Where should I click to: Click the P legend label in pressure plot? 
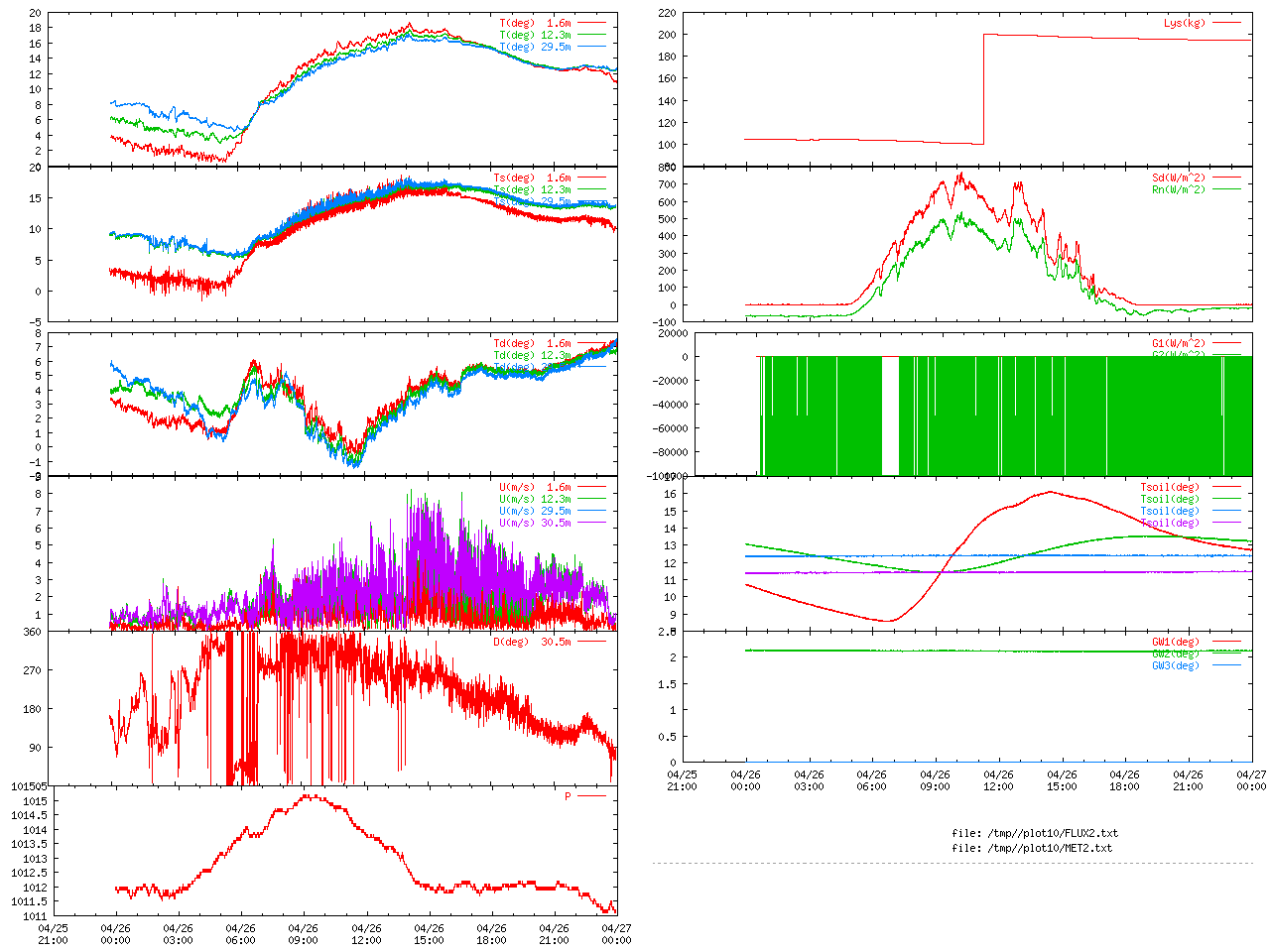[569, 796]
